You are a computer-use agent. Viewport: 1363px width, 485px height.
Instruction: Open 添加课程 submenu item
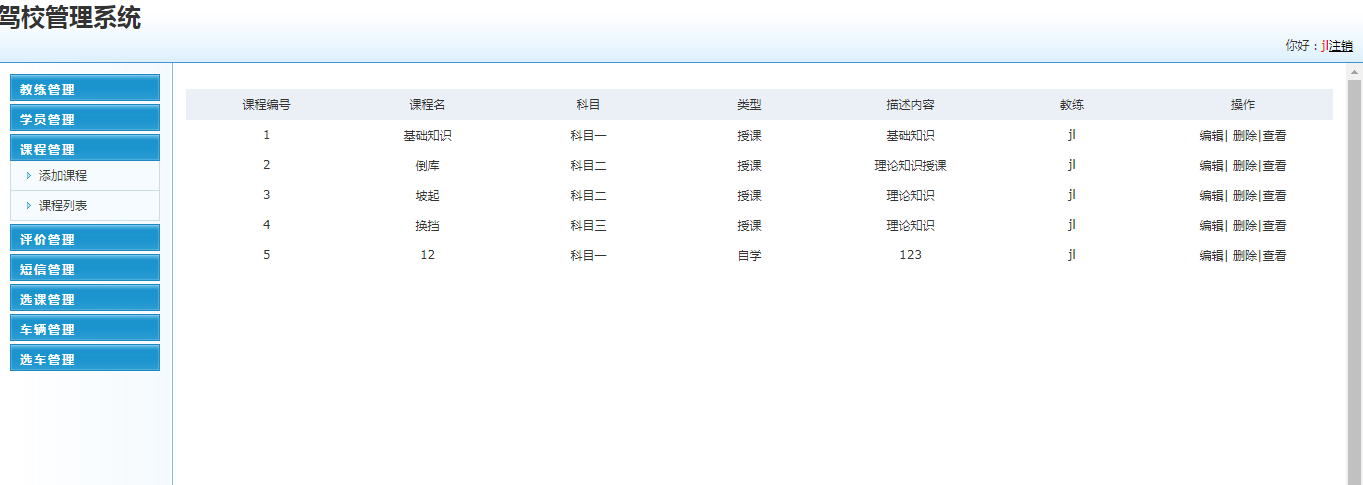(63, 176)
